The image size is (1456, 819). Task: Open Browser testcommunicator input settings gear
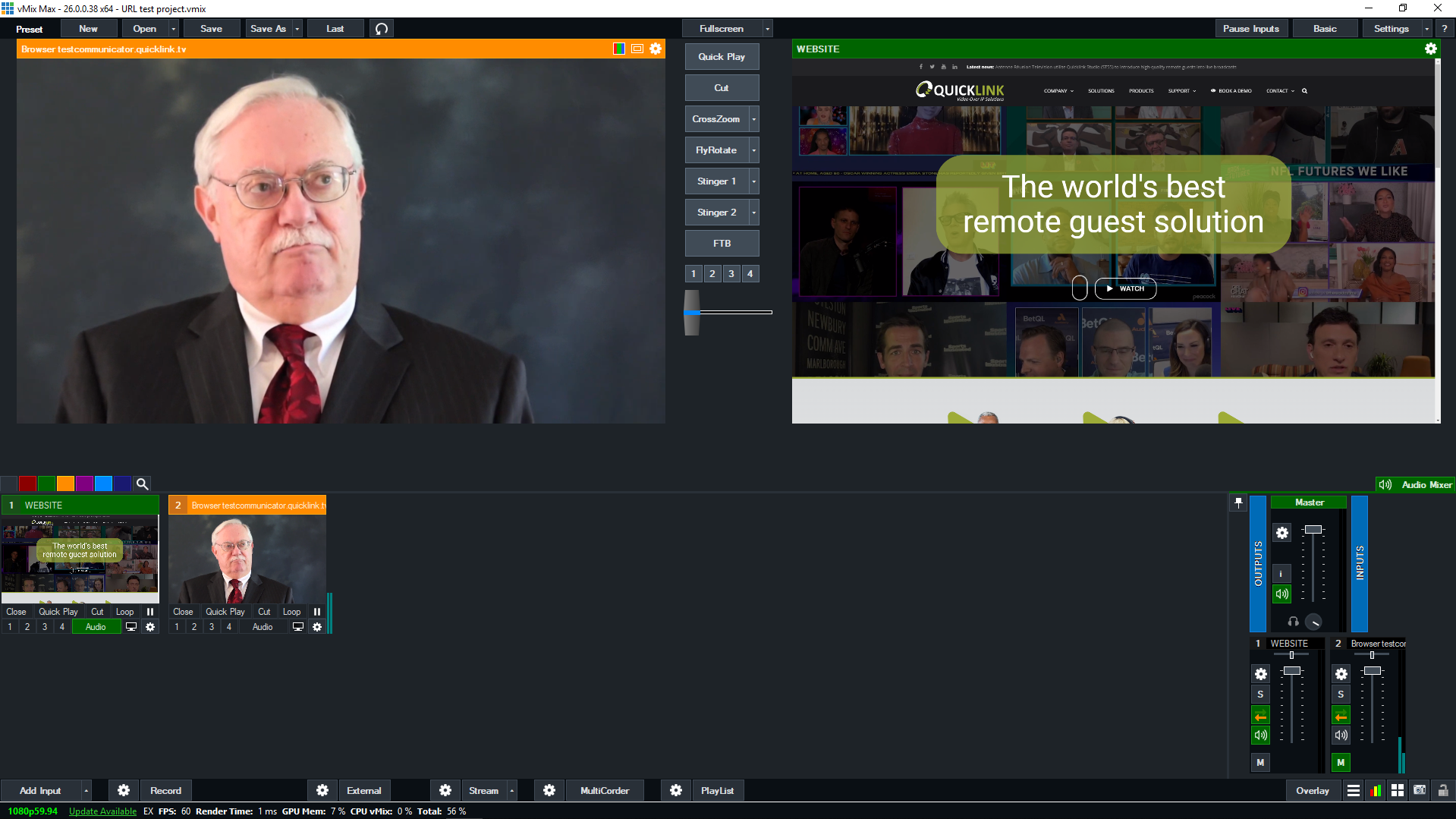pyautogui.click(x=317, y=627)
